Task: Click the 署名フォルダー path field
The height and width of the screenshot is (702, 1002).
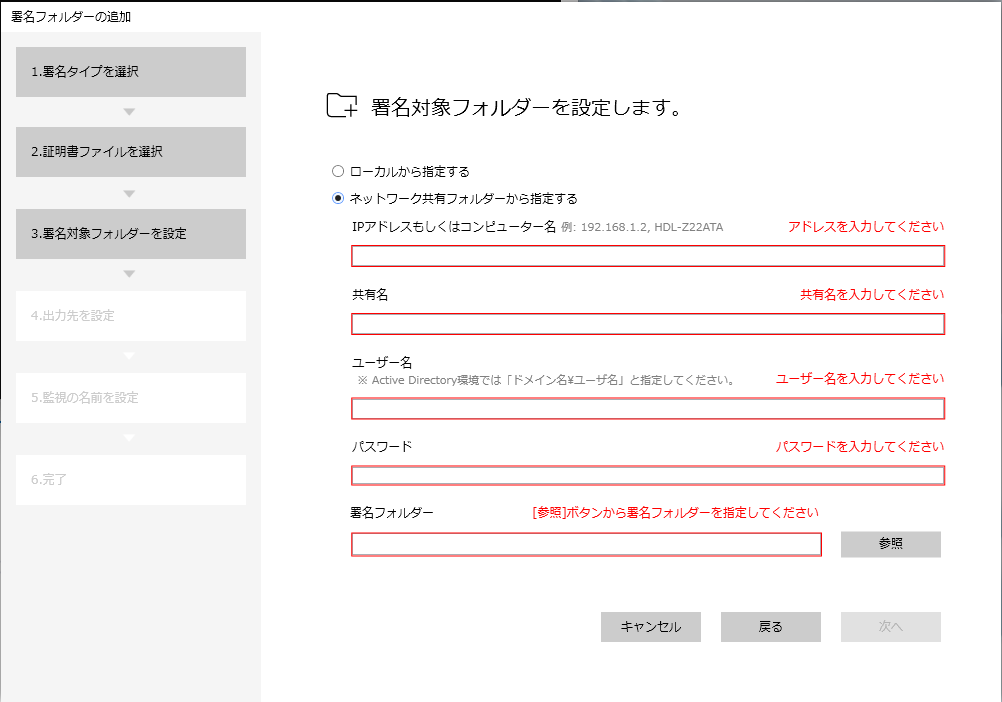Action: [x=585, y=544]
